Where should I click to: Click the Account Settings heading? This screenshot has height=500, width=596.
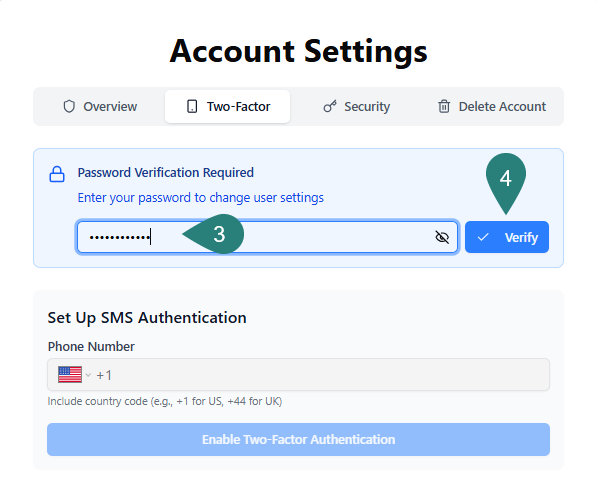[x=298, y=51]
